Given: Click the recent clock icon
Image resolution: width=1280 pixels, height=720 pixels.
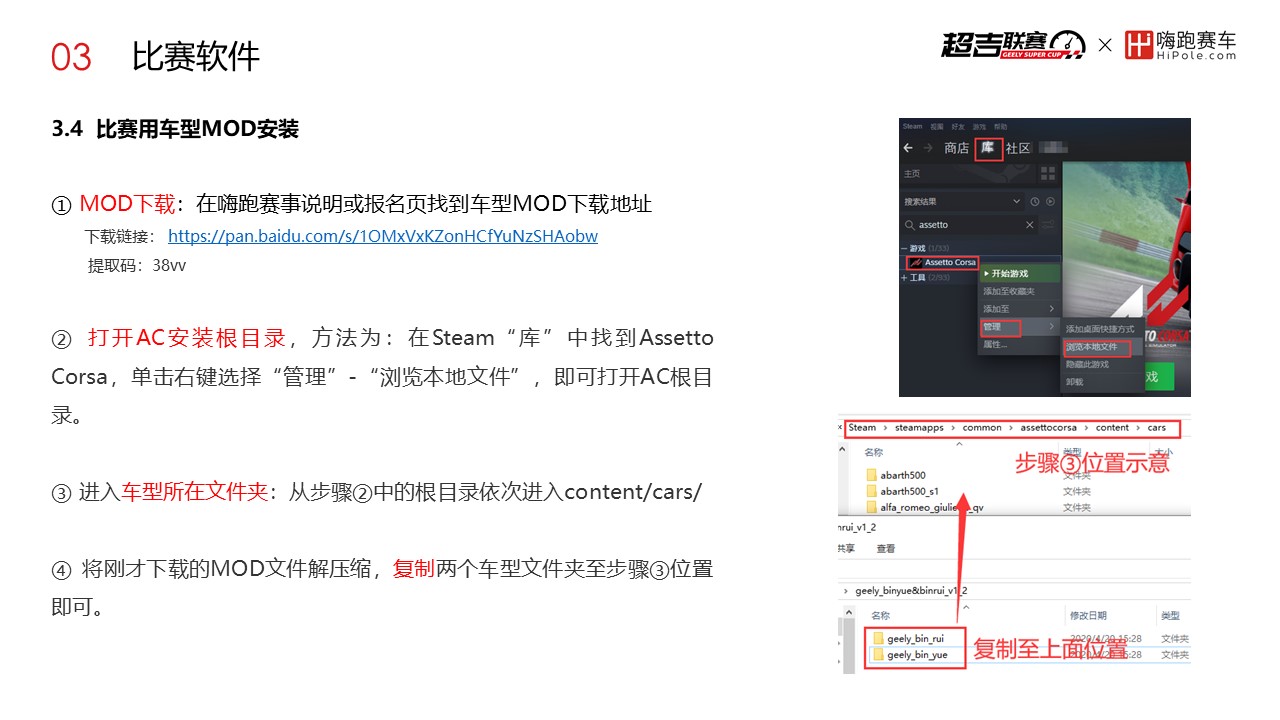Looking at the screenshot, I should (1034, 201).
